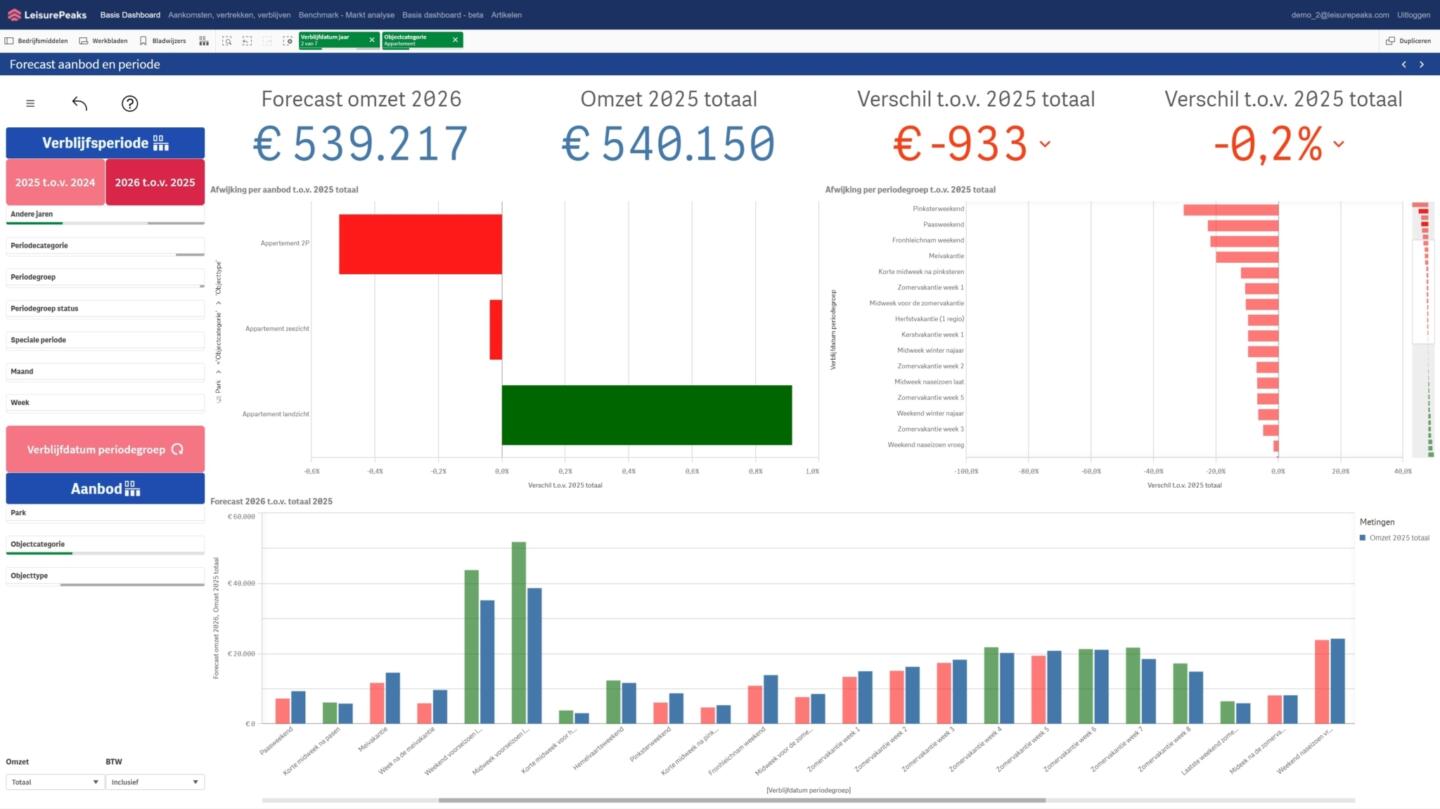Viewport: 1440px width, 809px height.
Task: Open the BTW Inclusief dropdown
Action: pyautogui.click(x=154, y=782)
